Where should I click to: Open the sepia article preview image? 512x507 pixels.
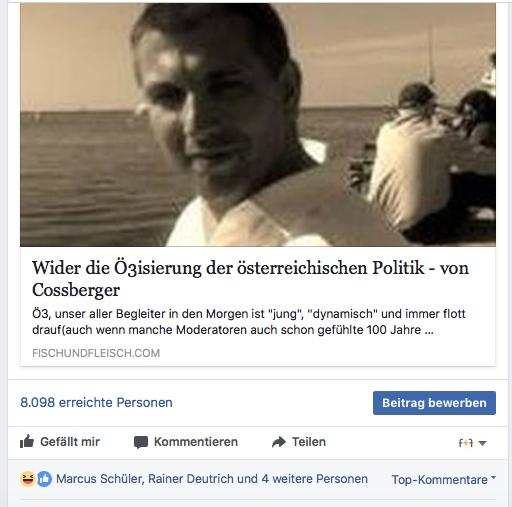coord(258,125)
